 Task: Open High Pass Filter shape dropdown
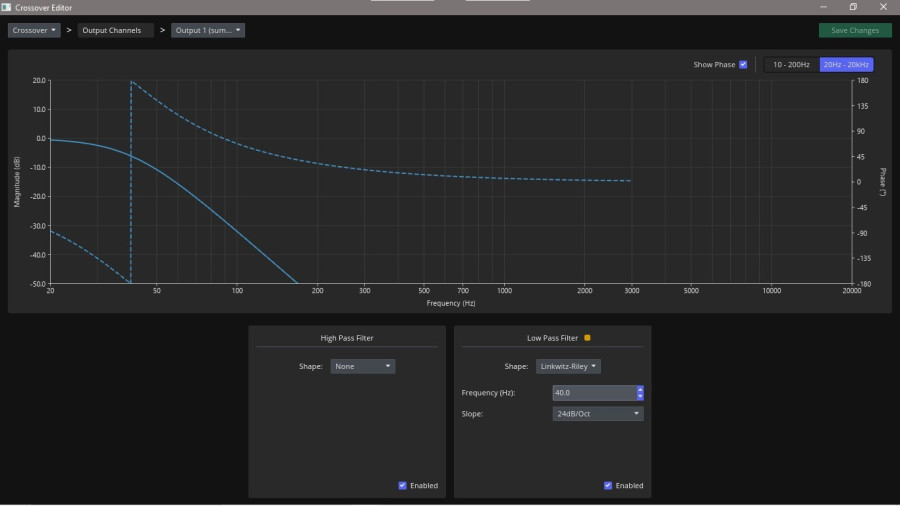(362, 366)
